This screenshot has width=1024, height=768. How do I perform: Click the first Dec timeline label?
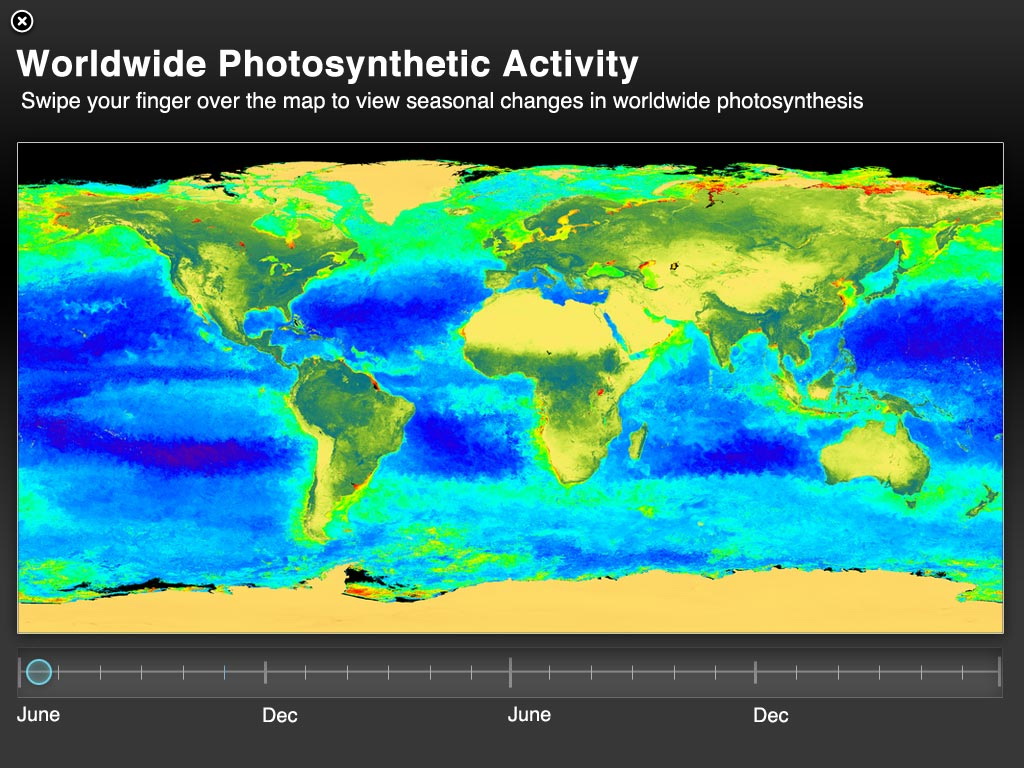(x=280, y=715)
